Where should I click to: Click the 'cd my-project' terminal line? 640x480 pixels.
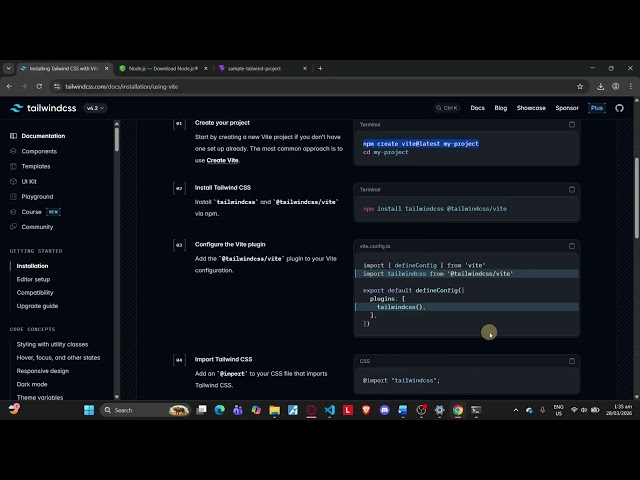[x=386, y=152]
